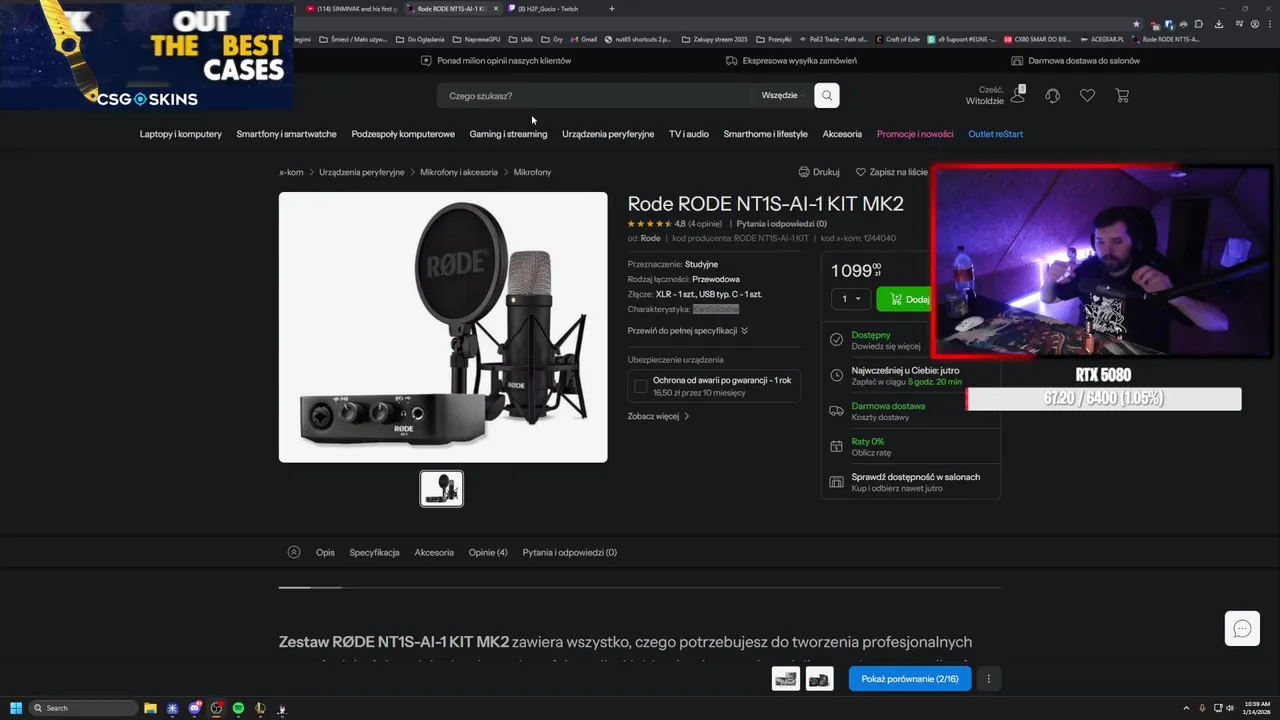Viewport: 1280px width, 720px height.
Task: Switch to the Opis section tab
Action: pos(325,552)
